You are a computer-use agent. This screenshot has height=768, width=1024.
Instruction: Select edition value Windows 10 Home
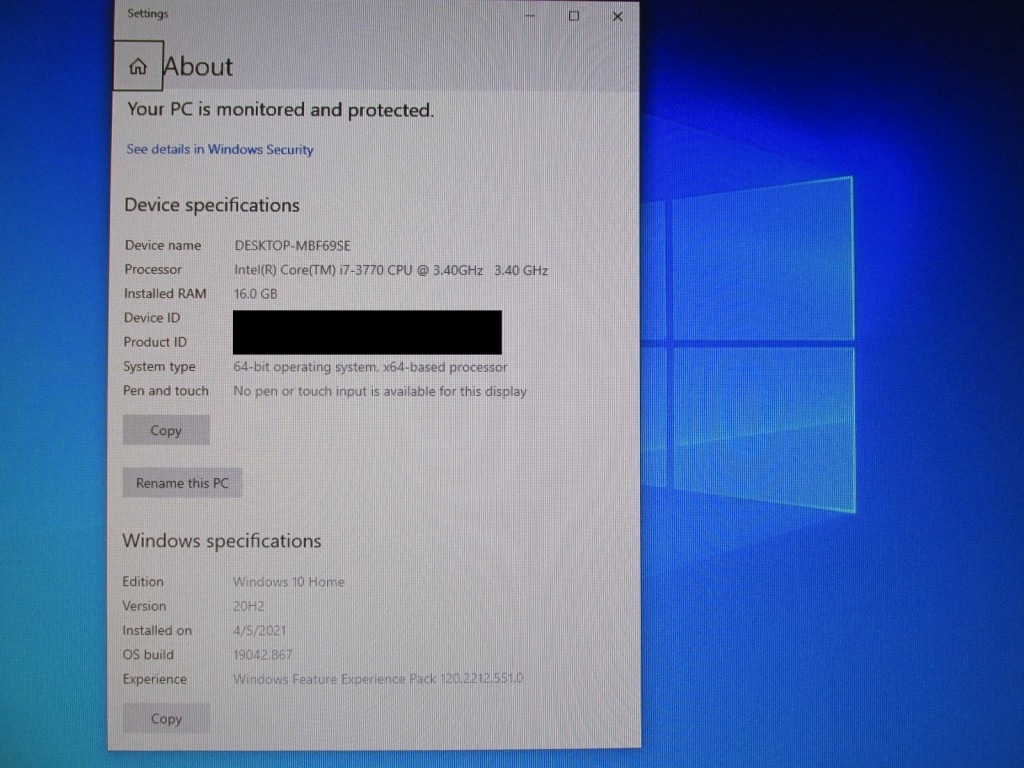tap(289, 582)
